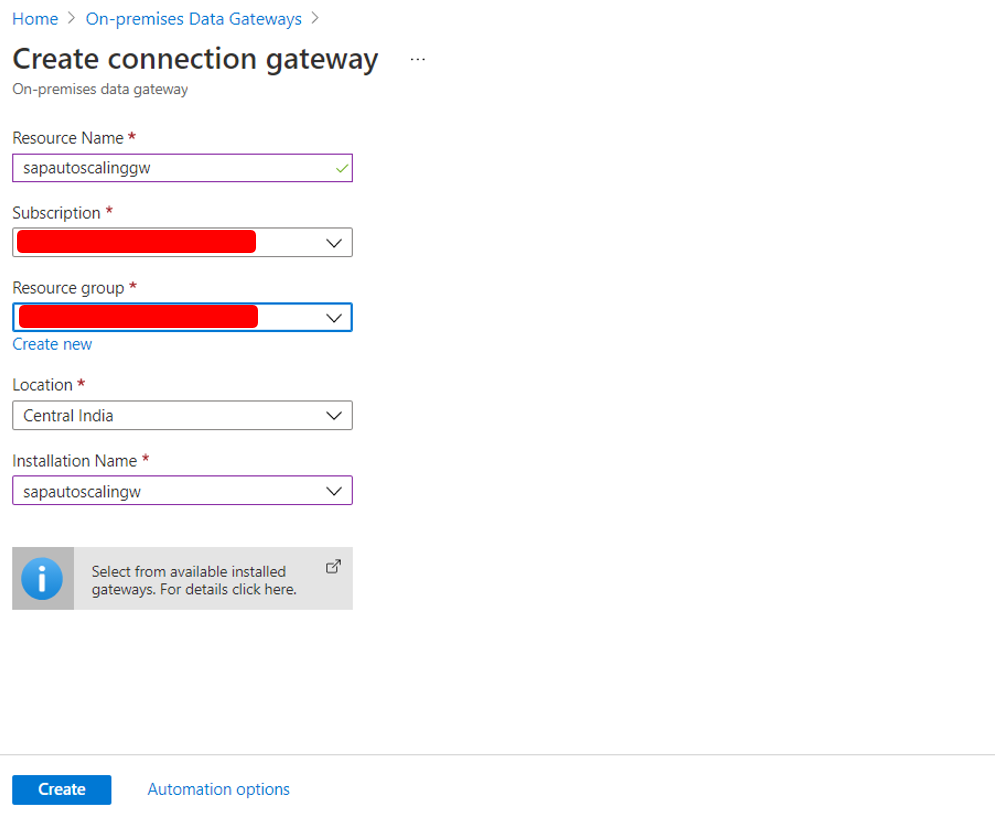Click breadcrumb chevron after Home
Image resolution: width=995 pixels, height=817 pixels.
(x=72, y=18)
